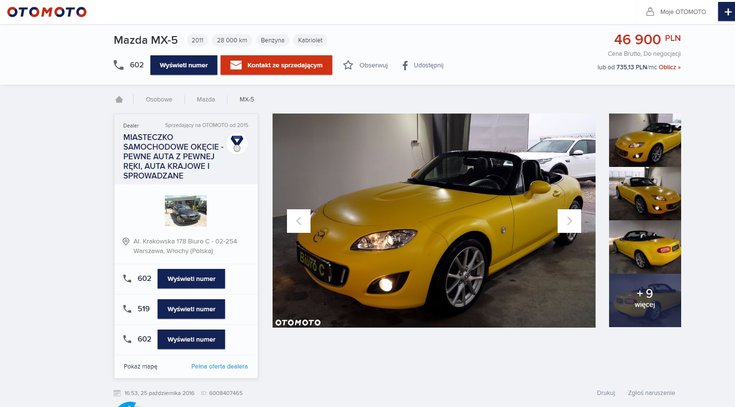Click the header Wyświetl numer button
This screenshot has width=735, height=407.
point(184,65)
